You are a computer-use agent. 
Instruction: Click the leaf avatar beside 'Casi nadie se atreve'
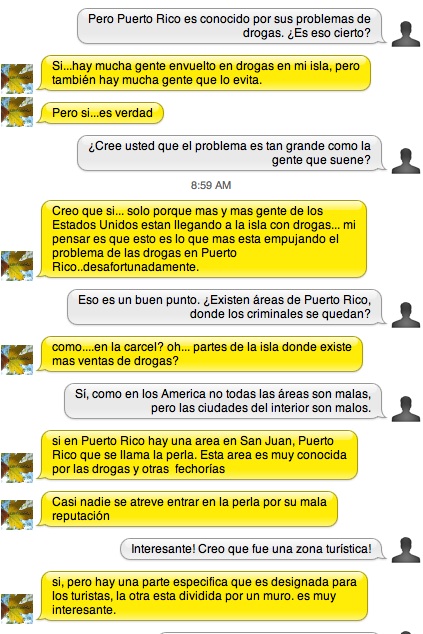click(x=17, y=515)
